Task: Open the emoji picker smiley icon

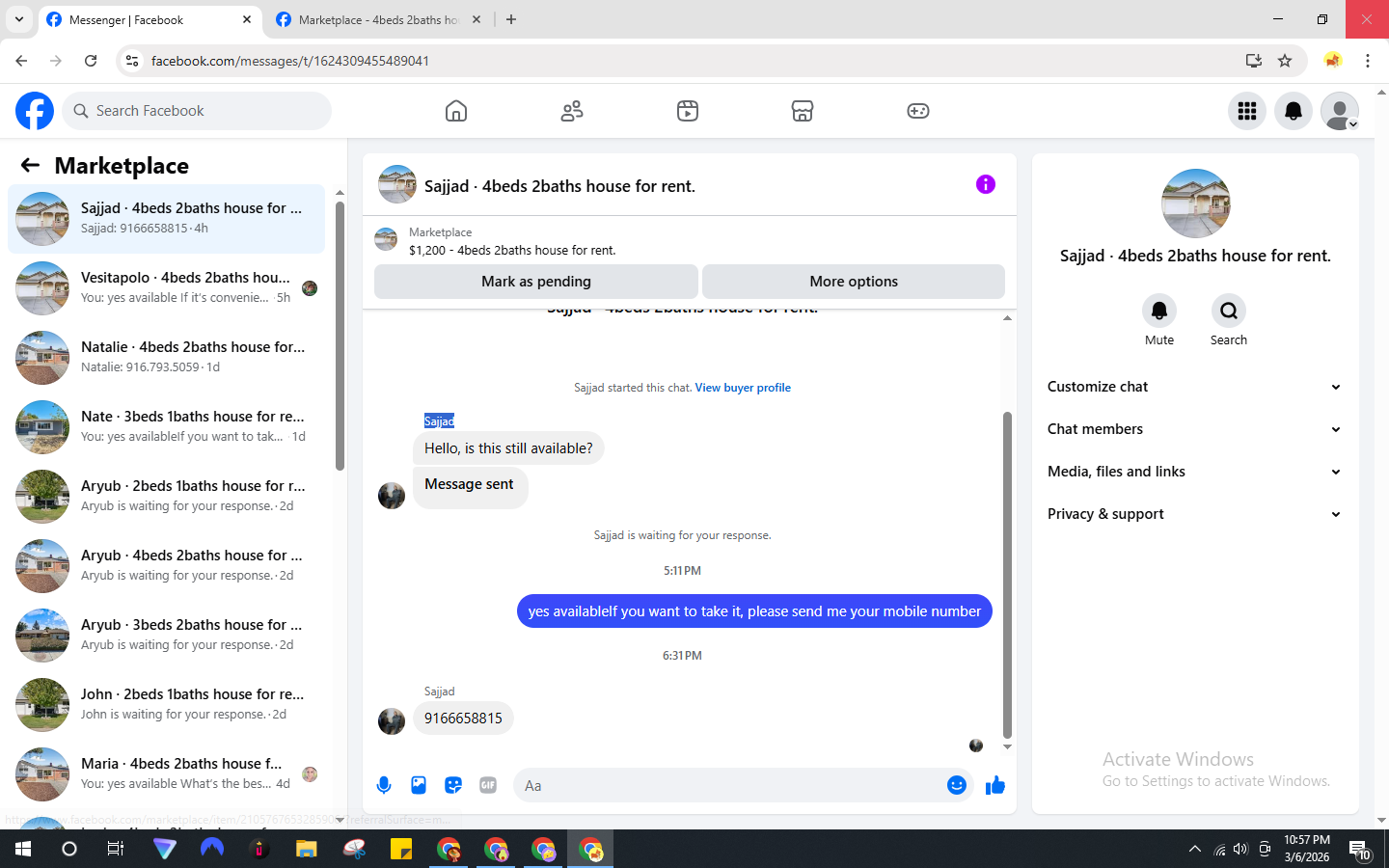Action: (x=957, y=785)
